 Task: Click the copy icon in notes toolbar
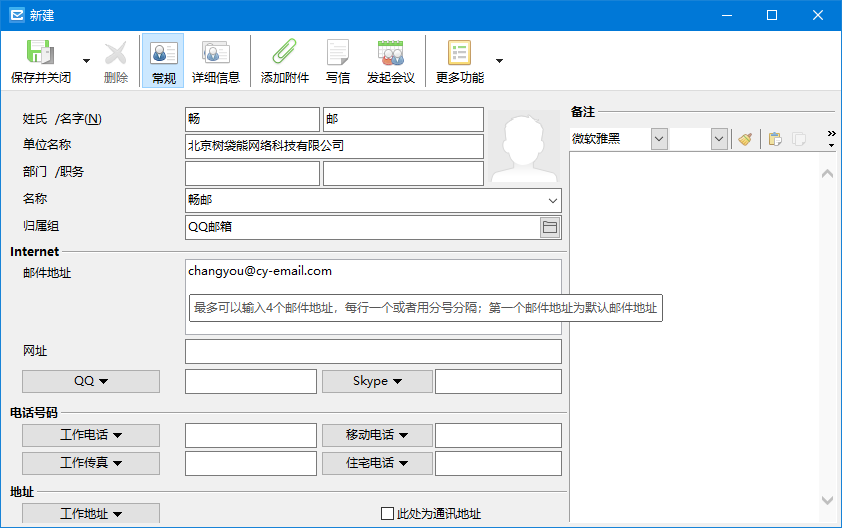799,139
